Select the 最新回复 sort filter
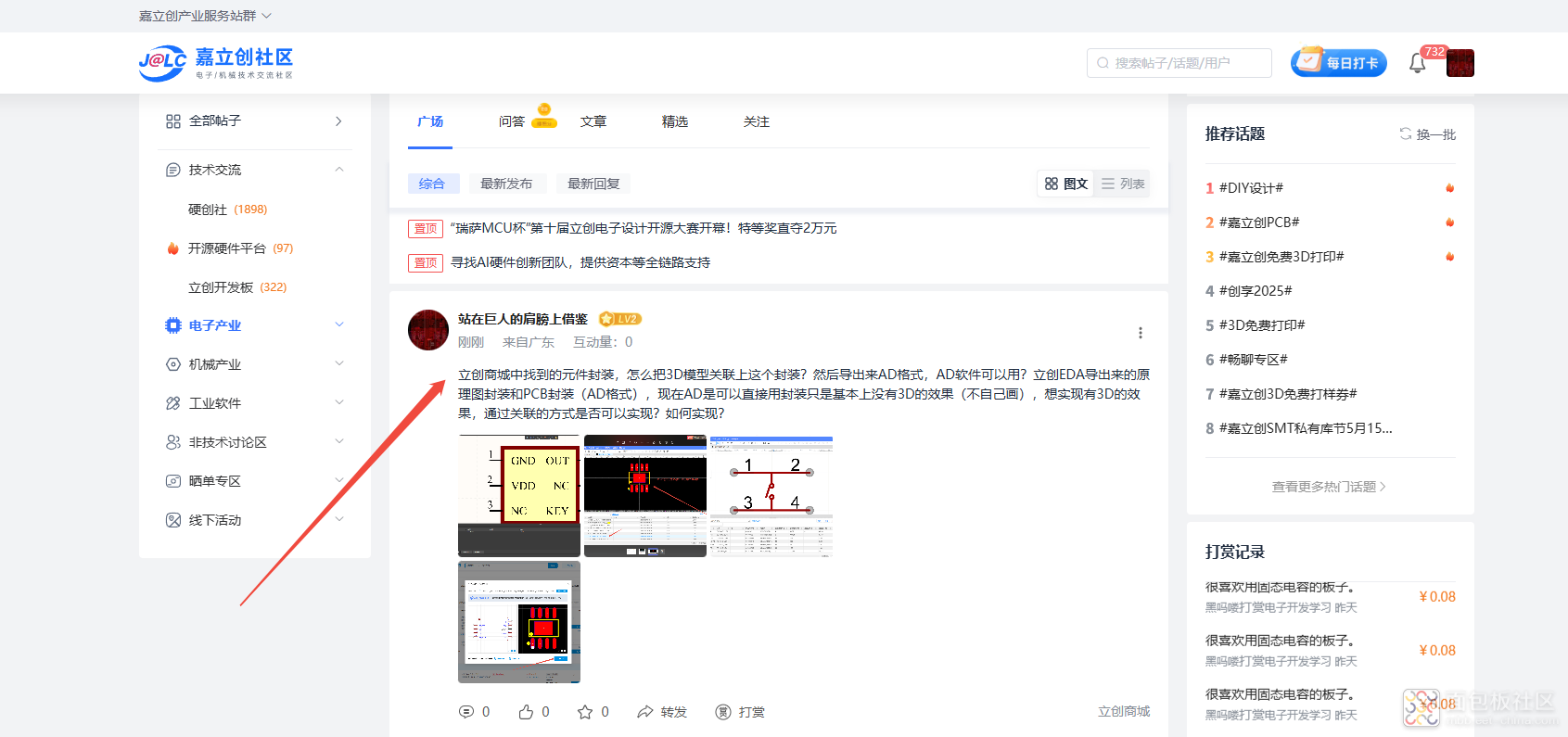 (593, 184)
